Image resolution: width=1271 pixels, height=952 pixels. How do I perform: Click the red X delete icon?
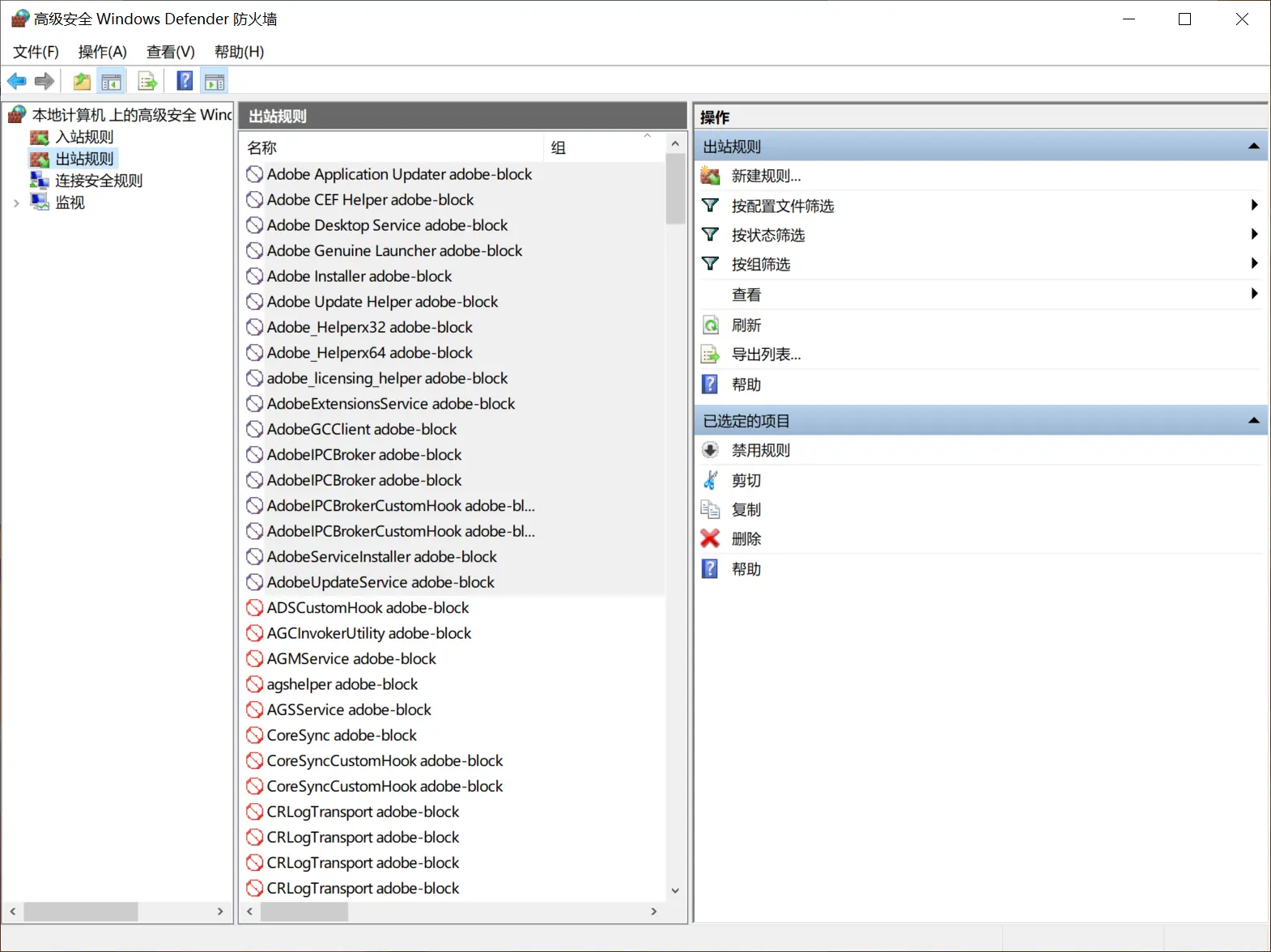click(x=710, y=538)
